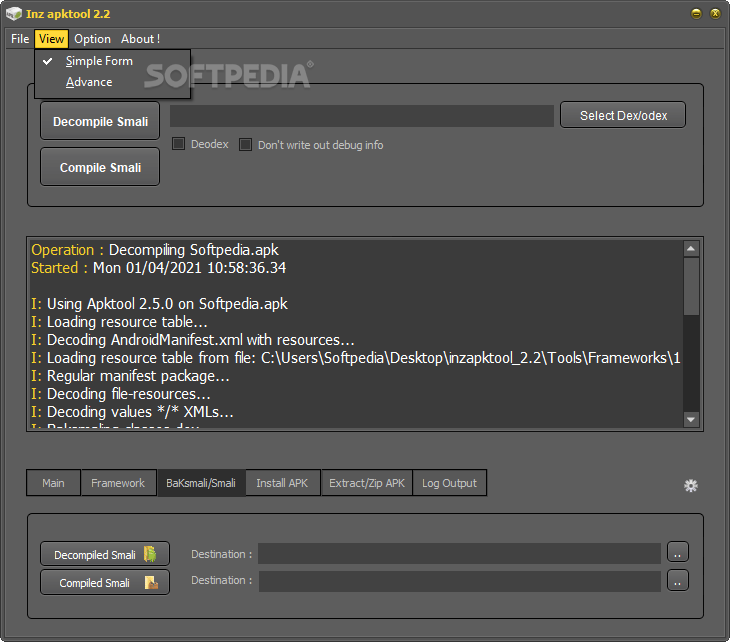Open the Decompiled Smali folder button
This screenshot has height=642, width=730.
pos(105,554)
